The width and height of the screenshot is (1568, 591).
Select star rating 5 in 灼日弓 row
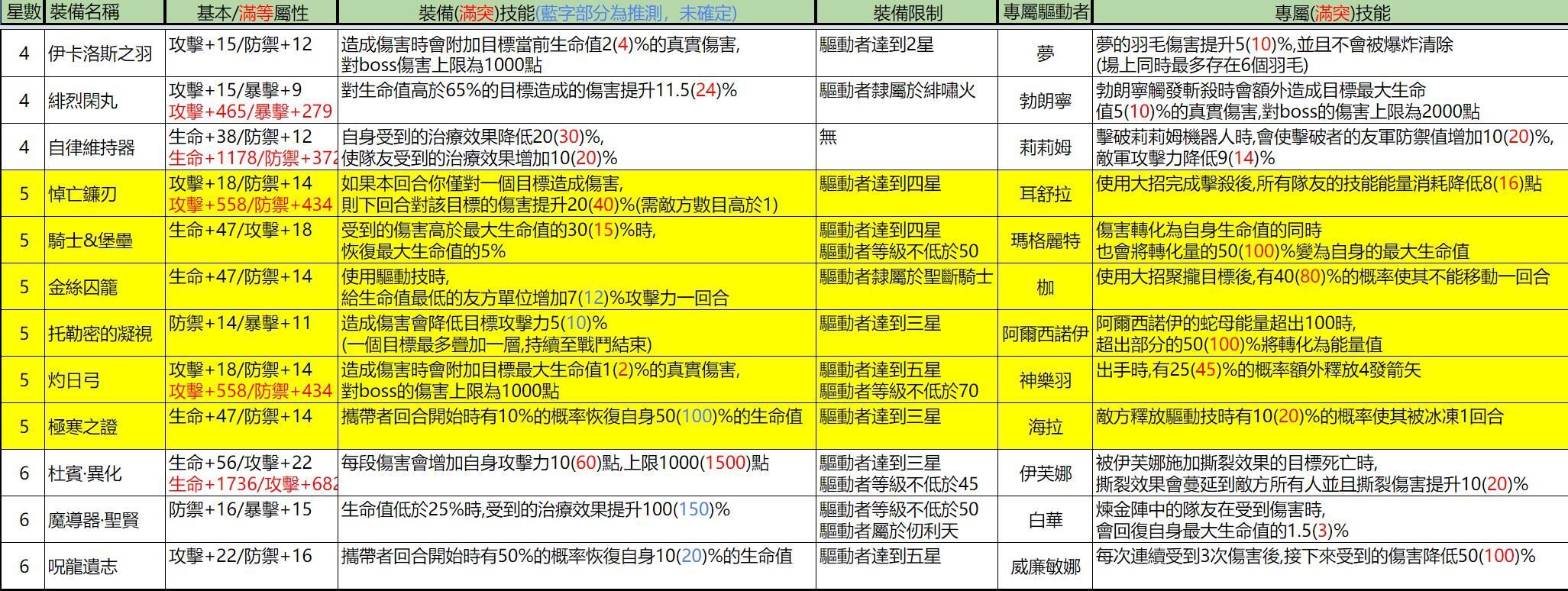(x=23, y=379)
